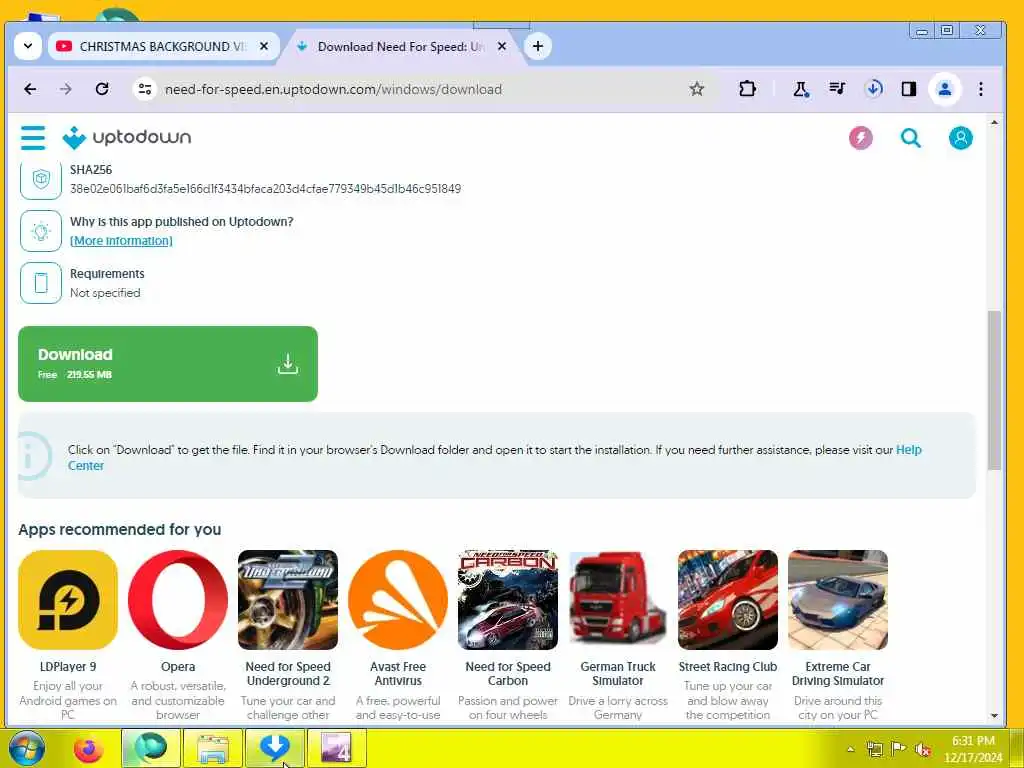Click the LDPlayer 9 title text

click(68, 667)
